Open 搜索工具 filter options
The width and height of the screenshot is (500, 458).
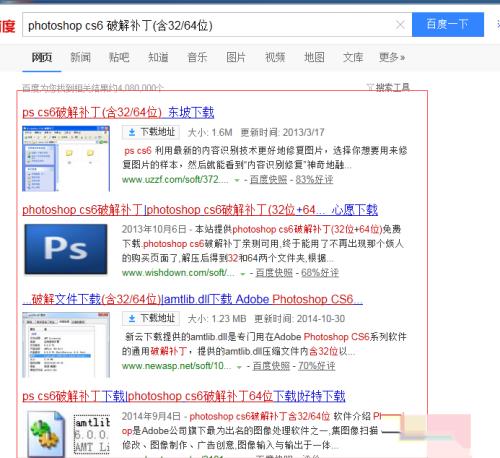[388, 87]
